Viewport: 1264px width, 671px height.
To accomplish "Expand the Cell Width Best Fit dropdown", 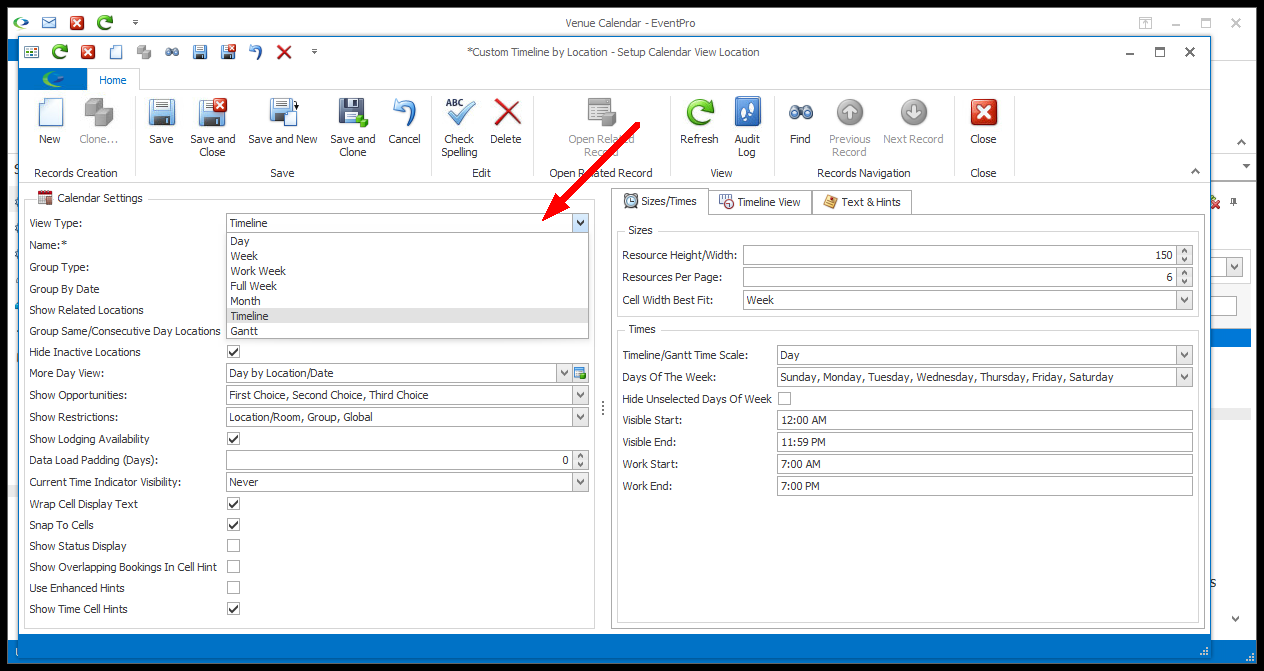I will [x=1185, y=300].
